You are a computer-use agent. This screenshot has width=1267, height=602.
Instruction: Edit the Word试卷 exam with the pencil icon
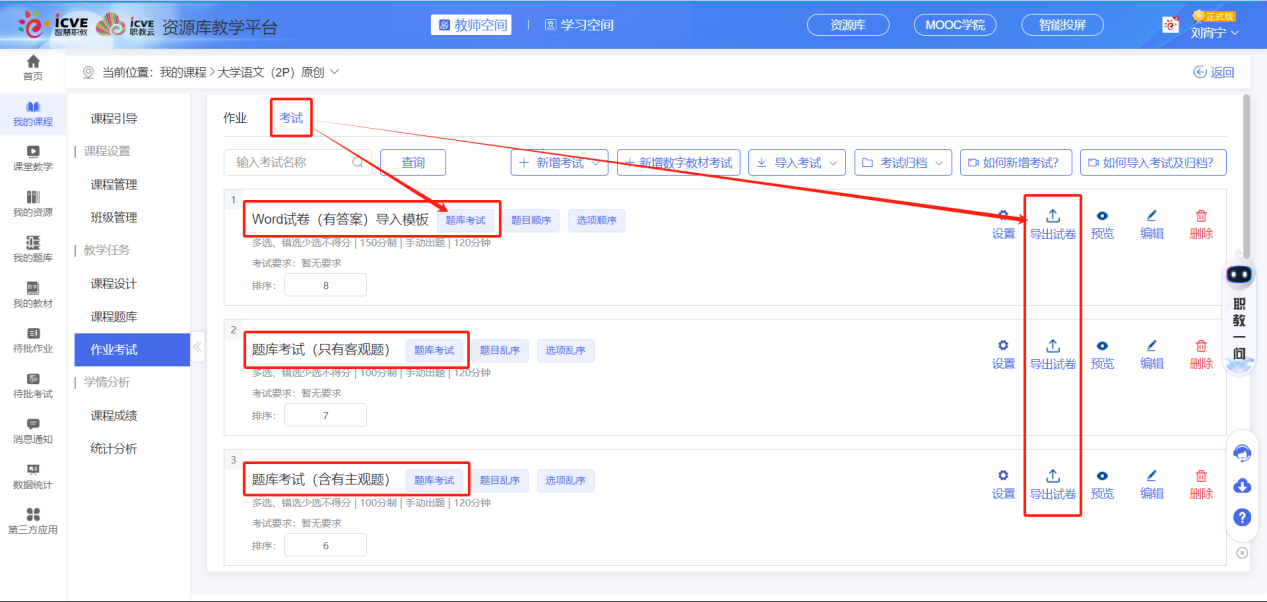1151,216
